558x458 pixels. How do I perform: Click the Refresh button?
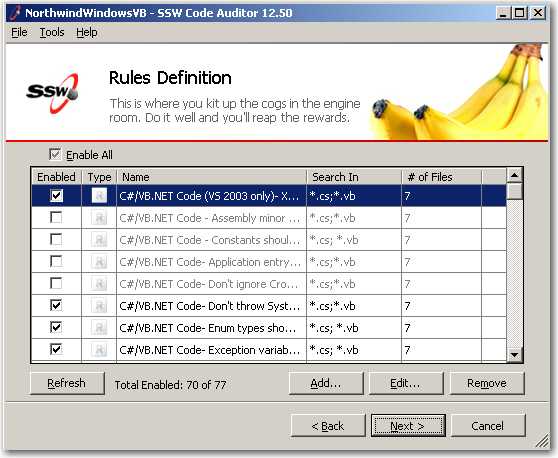[x=67, y=383]
